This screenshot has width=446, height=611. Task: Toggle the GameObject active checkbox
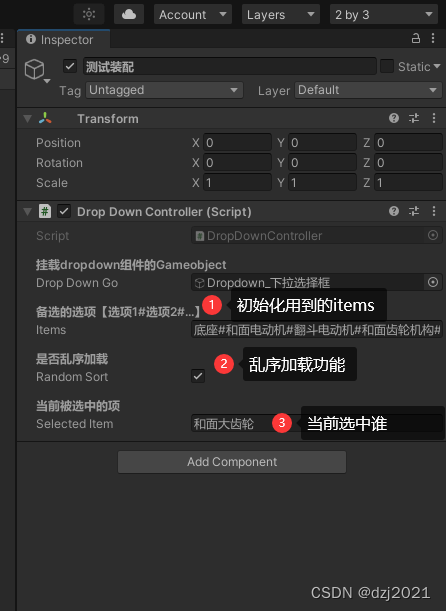70,66
